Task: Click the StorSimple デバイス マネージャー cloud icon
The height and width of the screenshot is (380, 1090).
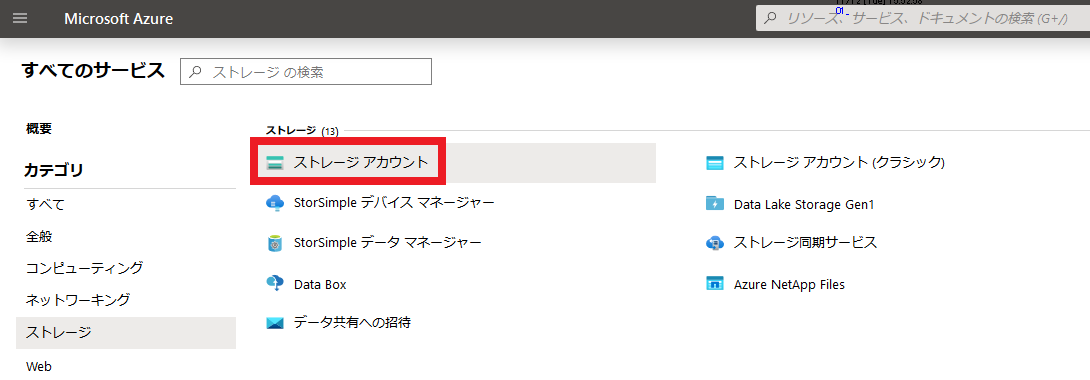Action: 276,203
